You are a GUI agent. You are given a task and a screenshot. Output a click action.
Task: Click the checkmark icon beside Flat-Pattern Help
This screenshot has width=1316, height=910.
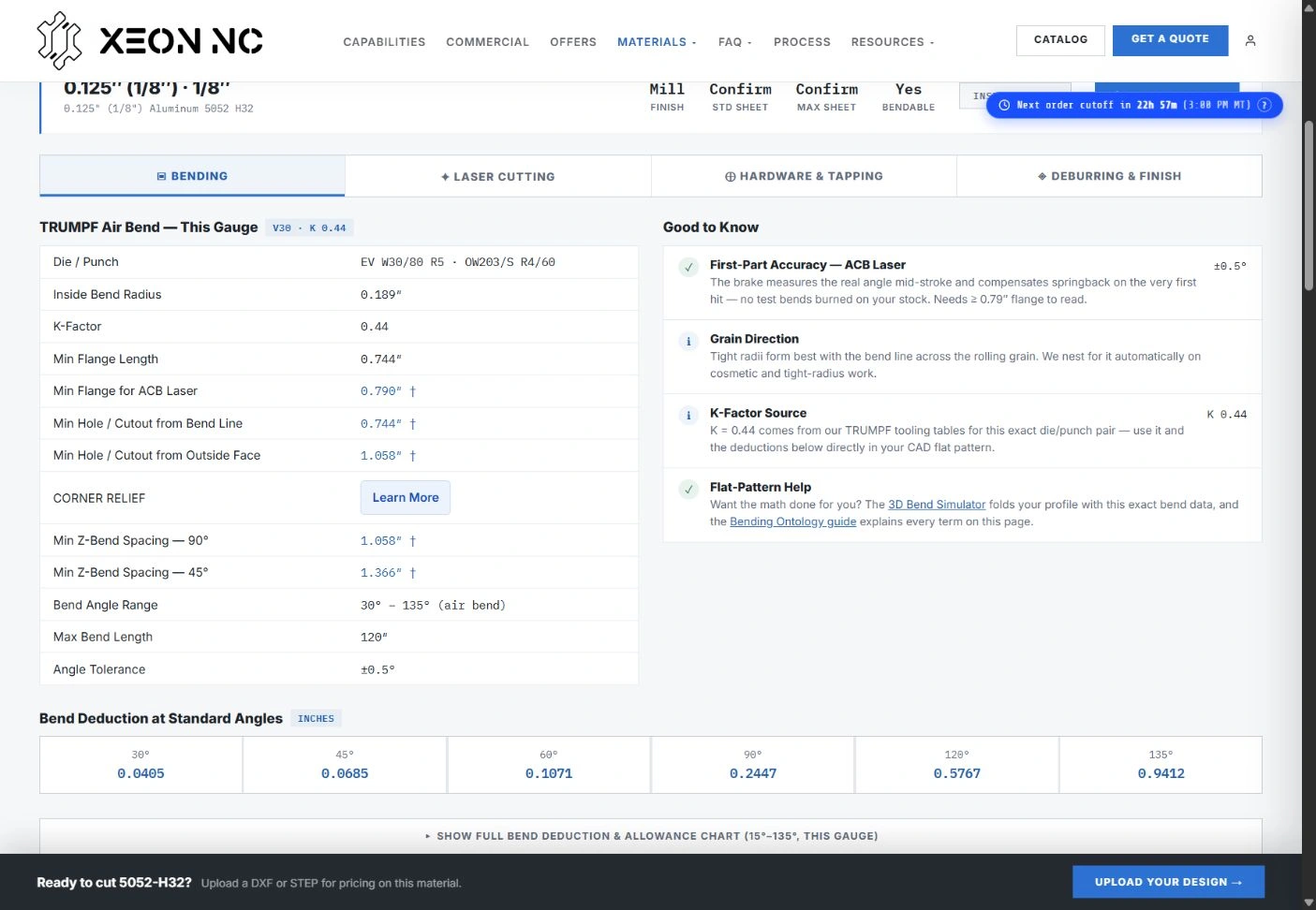[x=688, y=489]
